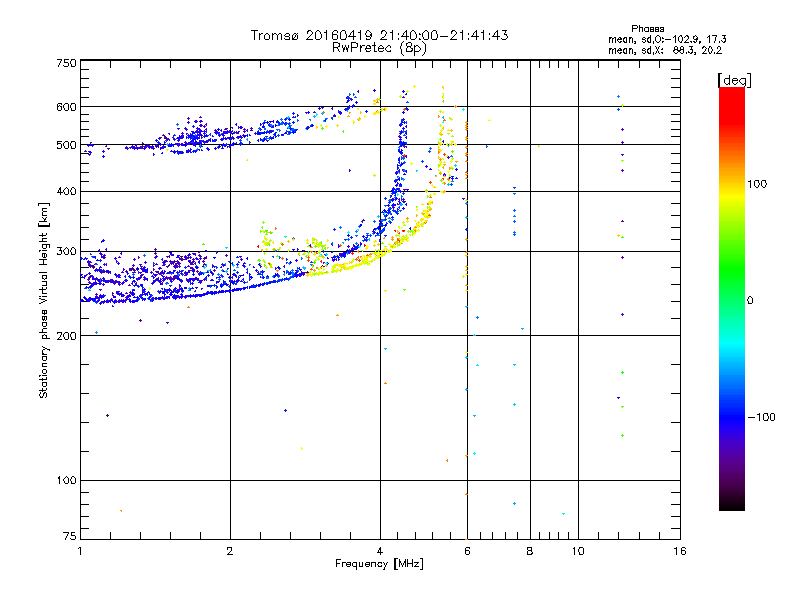Pick the black bottom of the phase colorbar
This screenshot has height=600, width=800.
732,505
